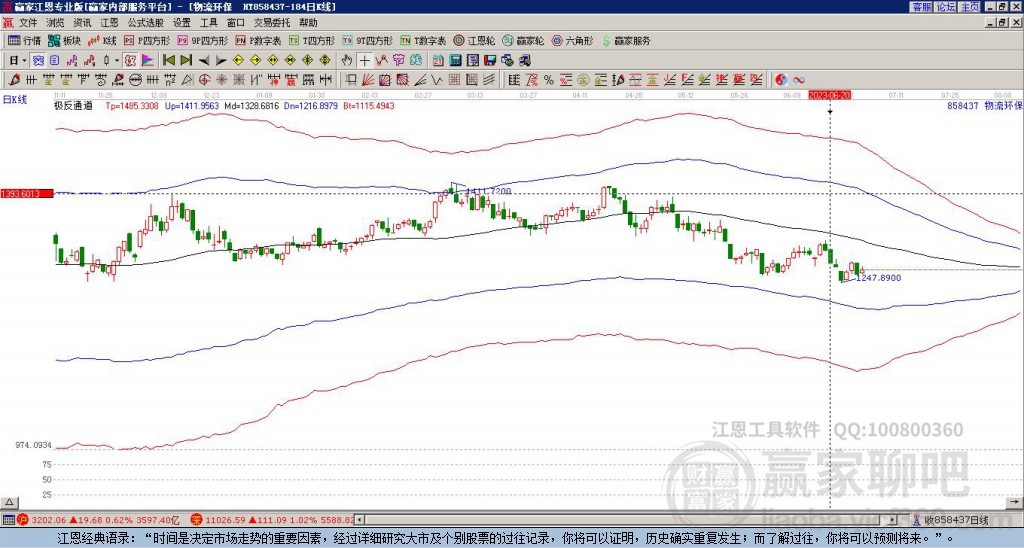1024x548 pixels.
Task: Click the red target circle icon
Action: click(204, 80)
